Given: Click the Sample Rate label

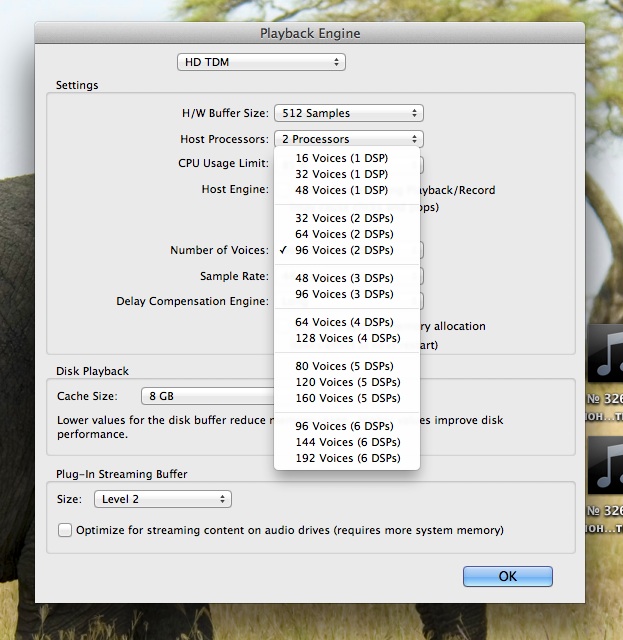Looking at the screenshot, I should [x=234, y=276].
